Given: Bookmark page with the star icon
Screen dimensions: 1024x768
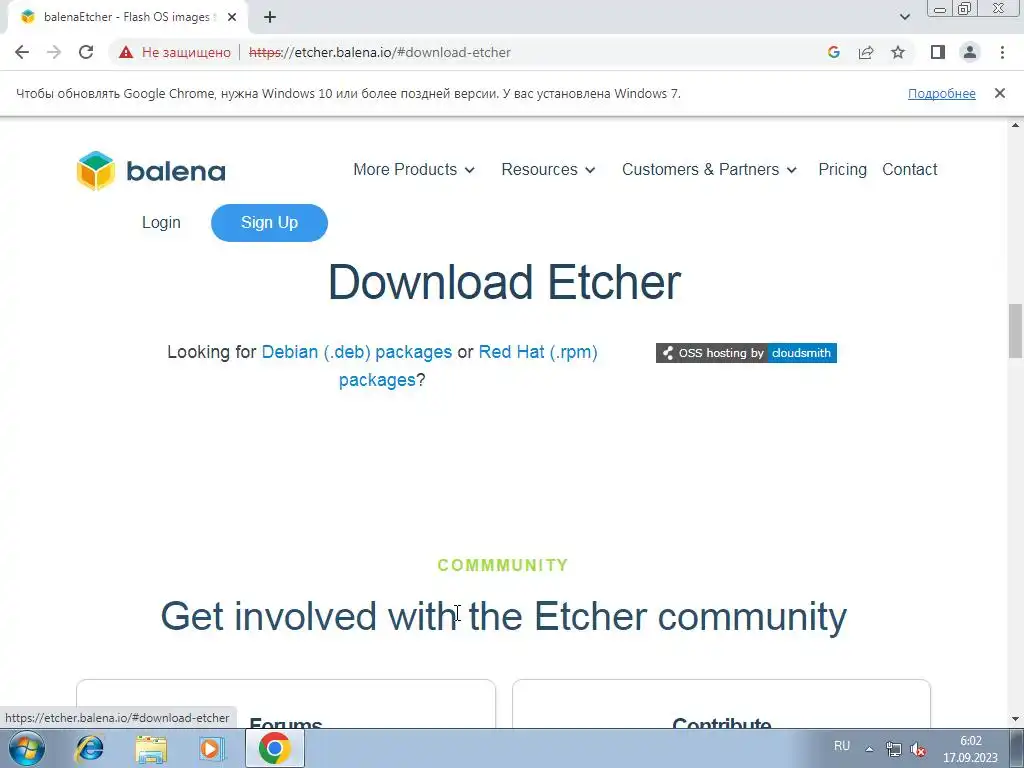Looking at the screenshot, I should [898, 52].
